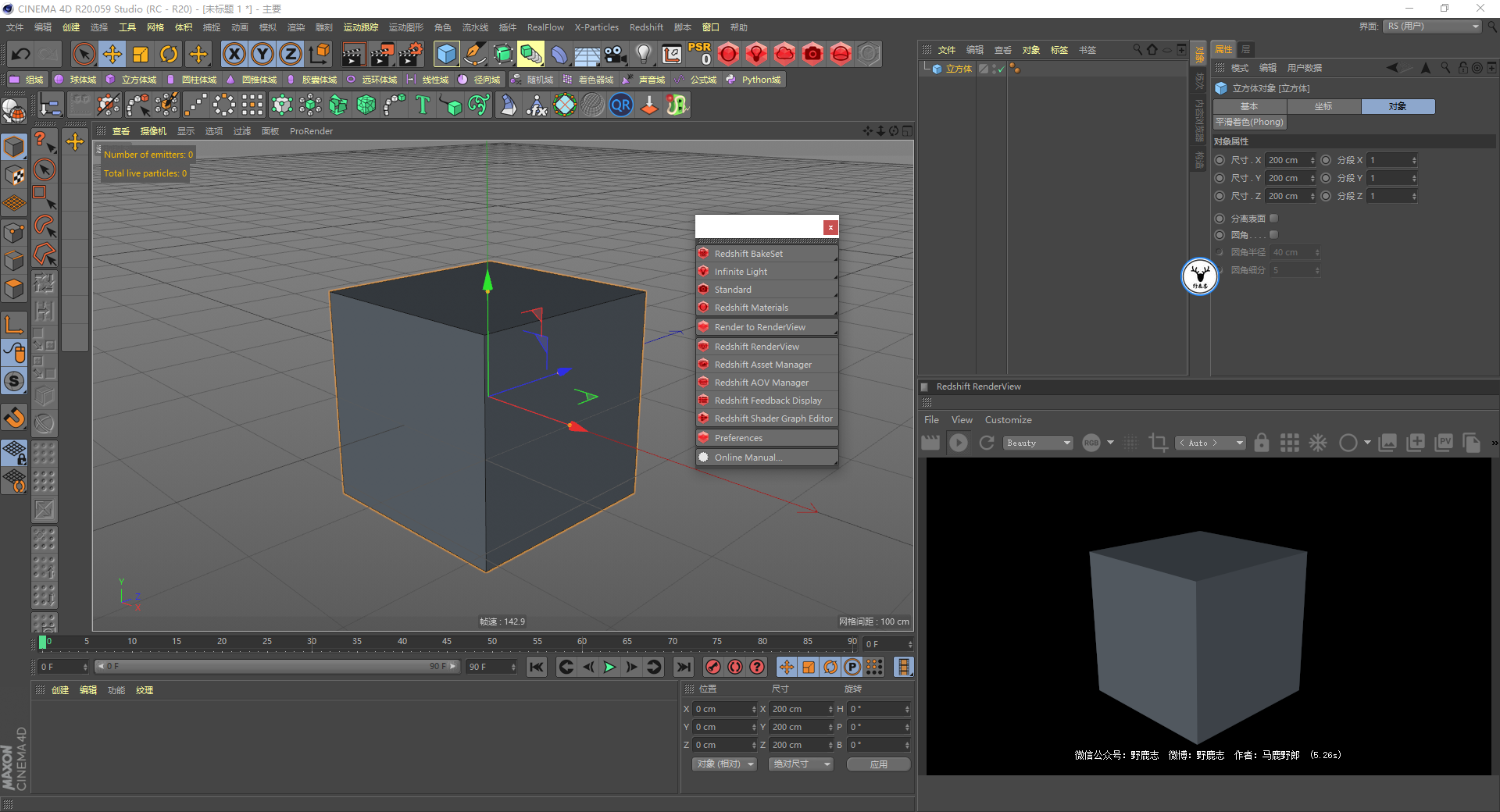Open the Auto resolution dropdown
Screen dimensions: 1500x812
point(1211,443)
